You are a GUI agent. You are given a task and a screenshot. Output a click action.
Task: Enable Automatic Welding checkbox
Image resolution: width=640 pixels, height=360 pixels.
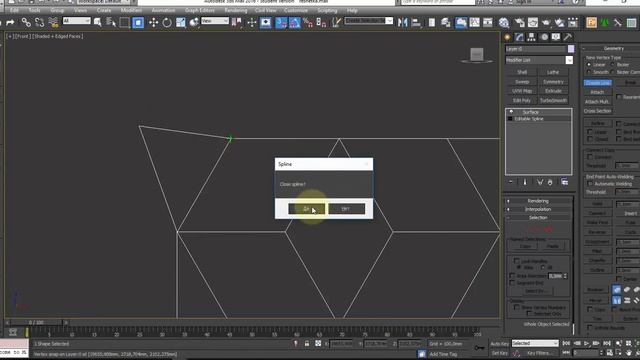(x=589, y=184)
